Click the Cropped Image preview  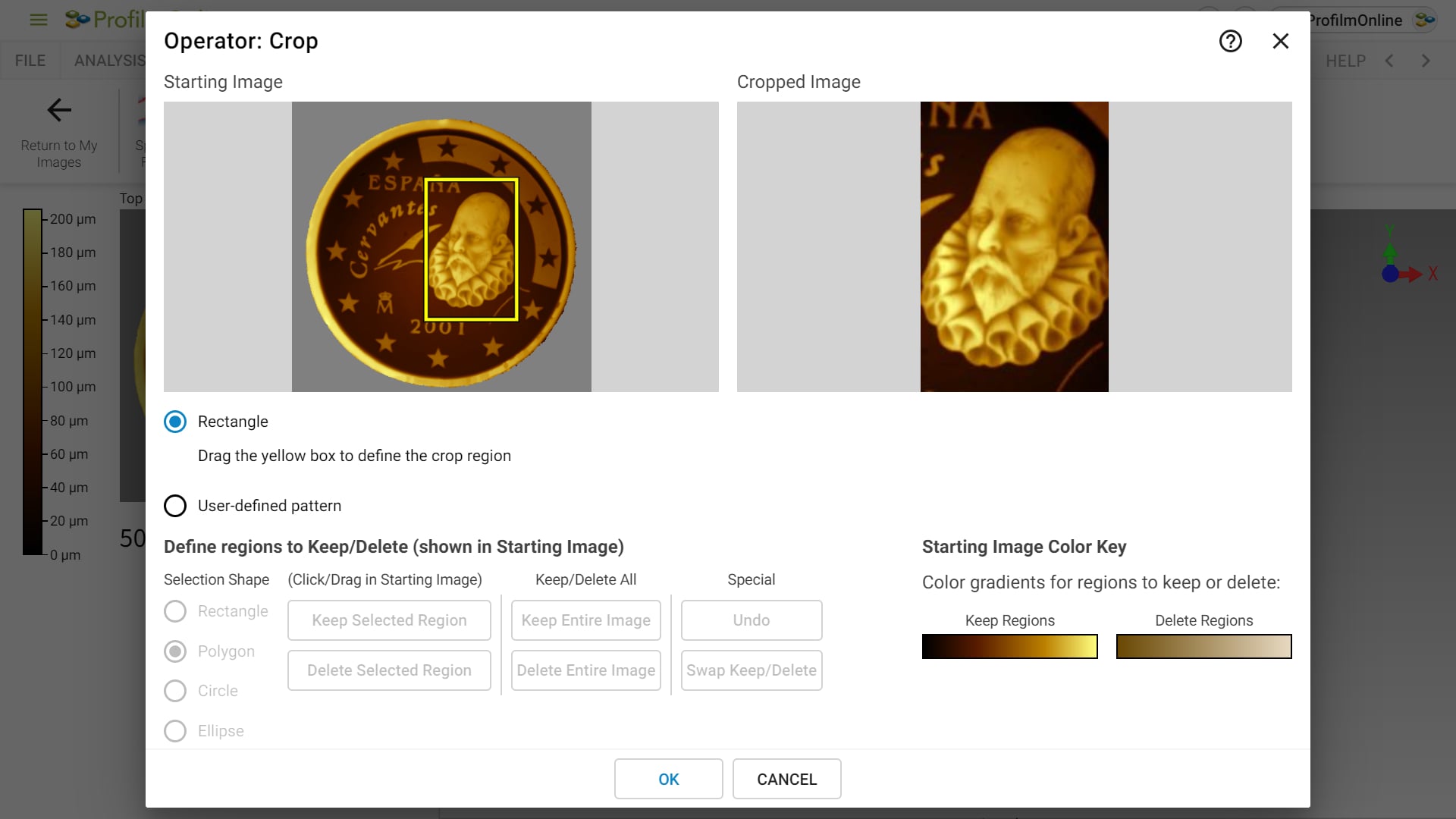[1015, 246]
